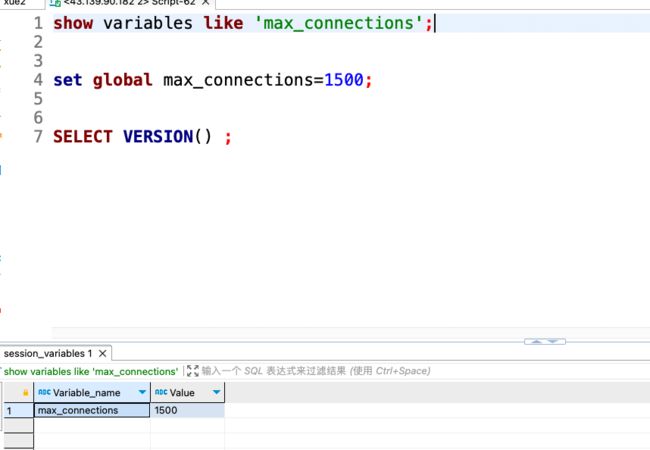
Task: Click the word 'variables' in line 1
Action: (148, 23)
